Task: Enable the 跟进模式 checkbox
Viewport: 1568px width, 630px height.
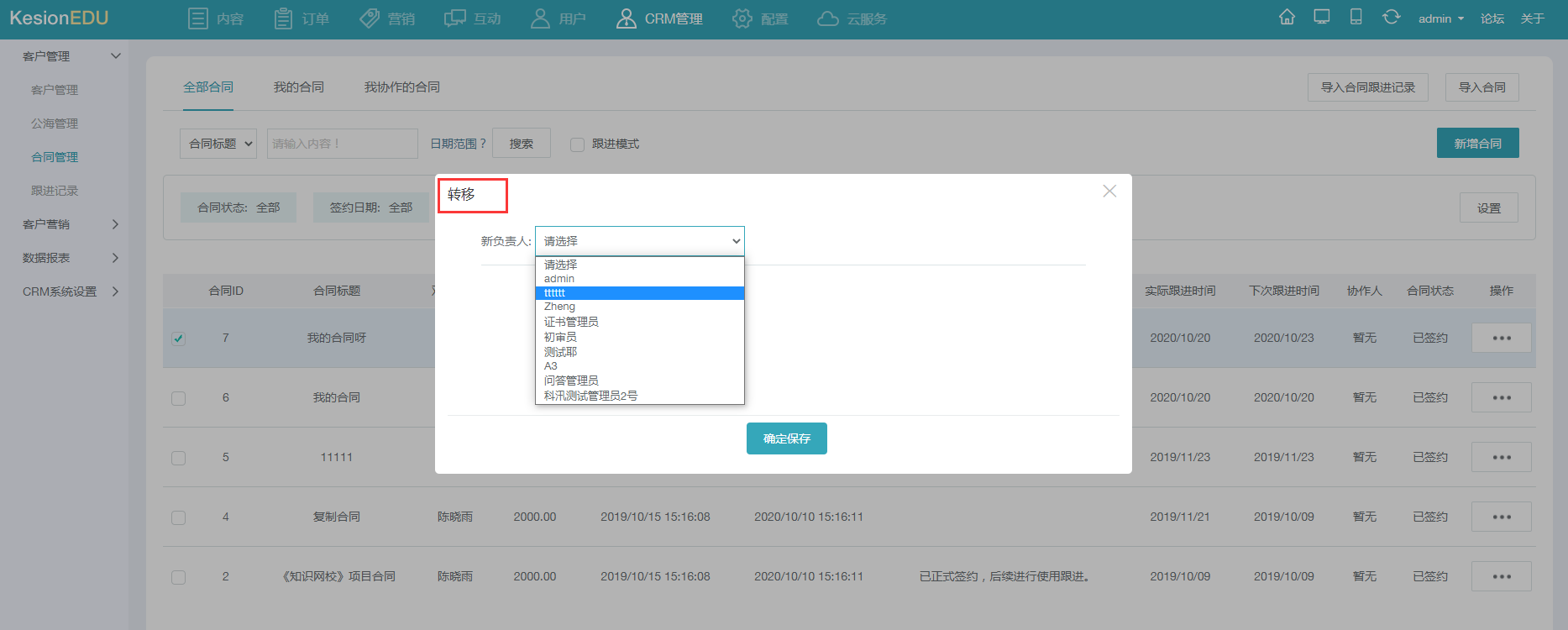Action: tap(577, 144)
